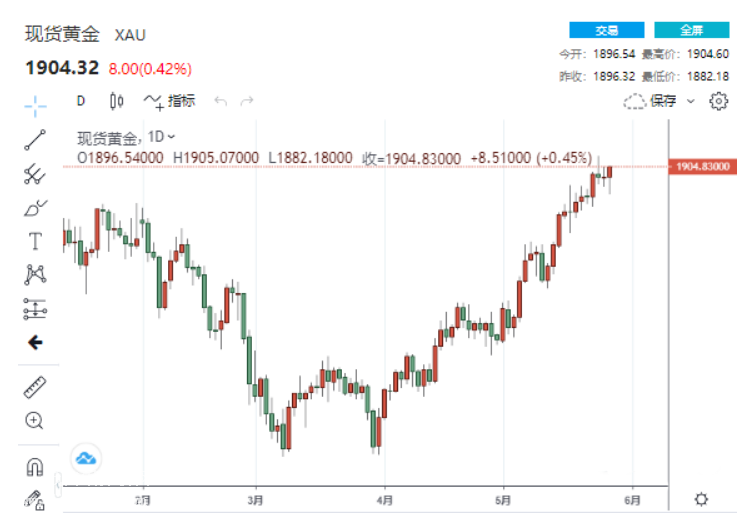This screenshot has width=748, height=521.
Task: Open the 指标 indicators menu
Action: [x=170, y=100]
